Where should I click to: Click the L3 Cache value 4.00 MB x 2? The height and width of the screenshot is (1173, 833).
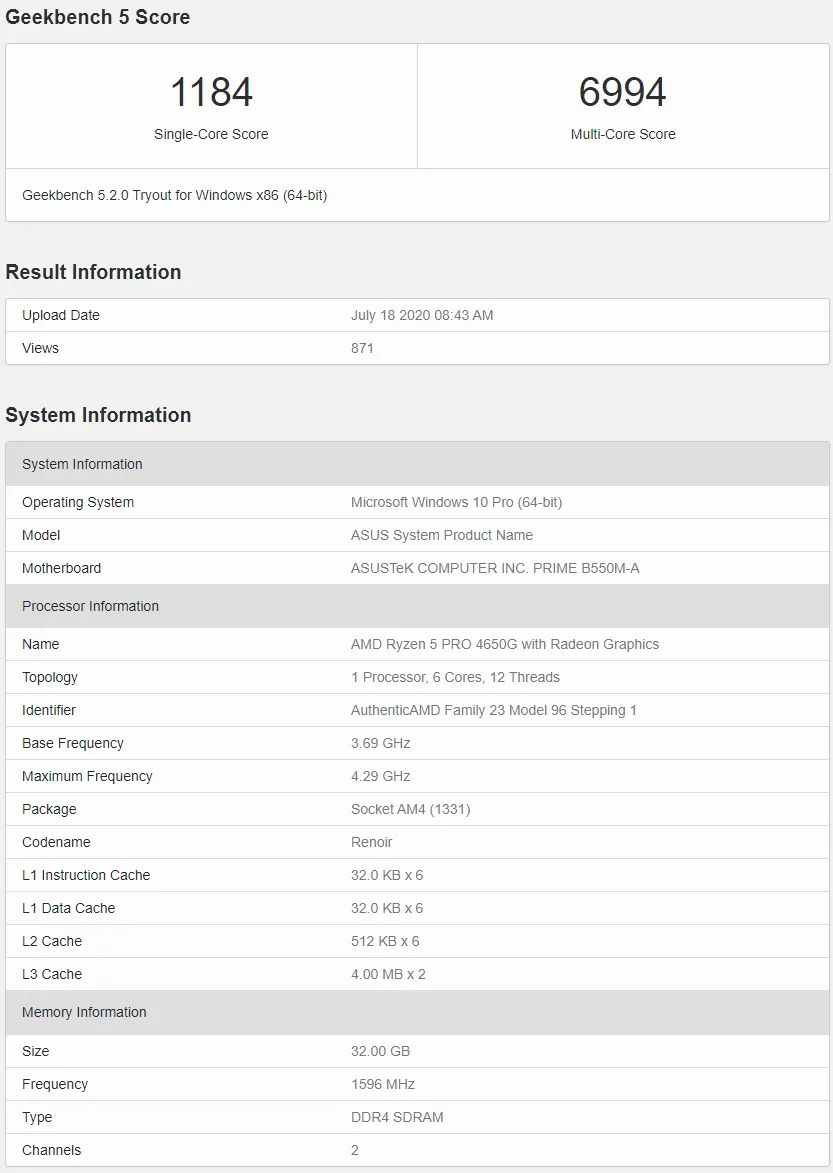coord(388,974)
